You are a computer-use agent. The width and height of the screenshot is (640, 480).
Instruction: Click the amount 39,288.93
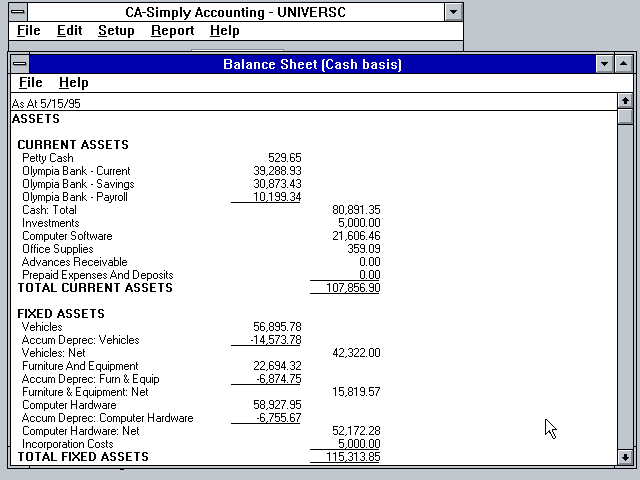(277, 171)
